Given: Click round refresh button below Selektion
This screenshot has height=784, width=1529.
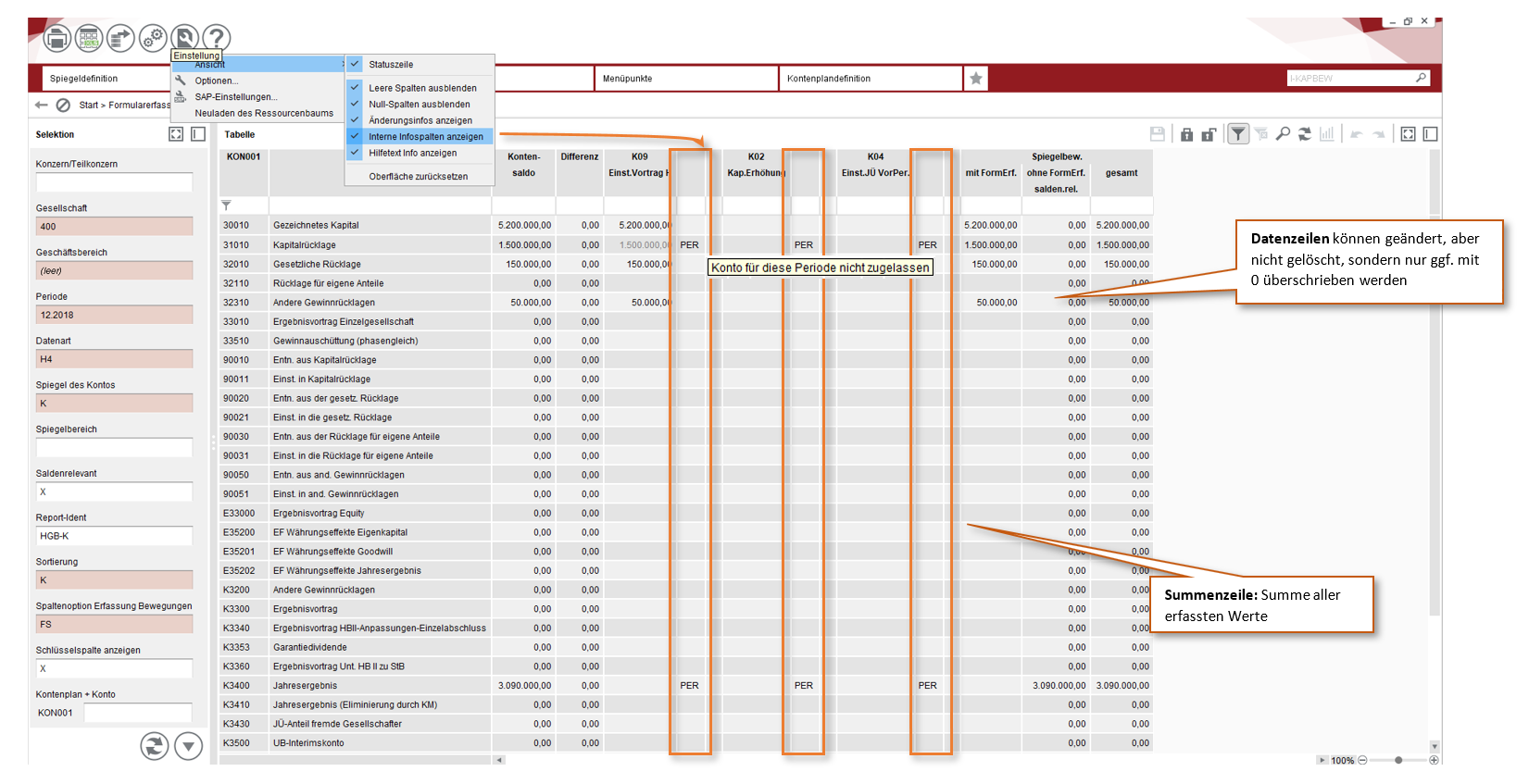Looking at the screenshot, I should click(x=155, y=745).
